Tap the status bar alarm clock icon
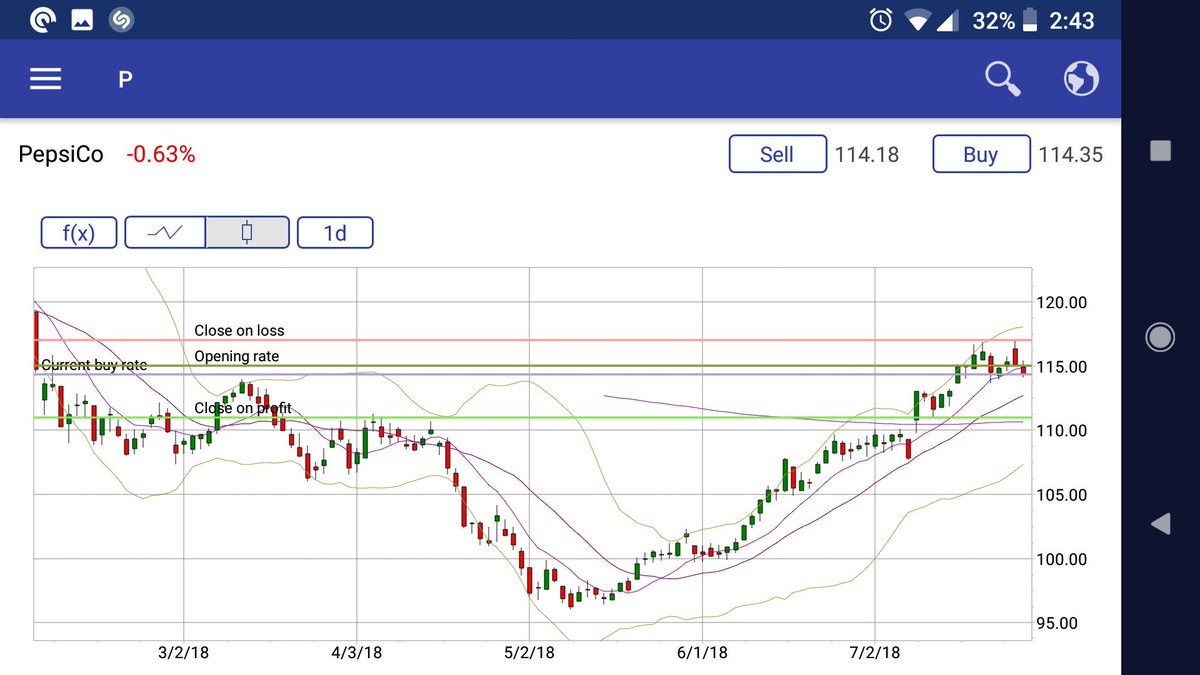The image size is (1200, 675). pyautogui.click(x=881, y=20)
